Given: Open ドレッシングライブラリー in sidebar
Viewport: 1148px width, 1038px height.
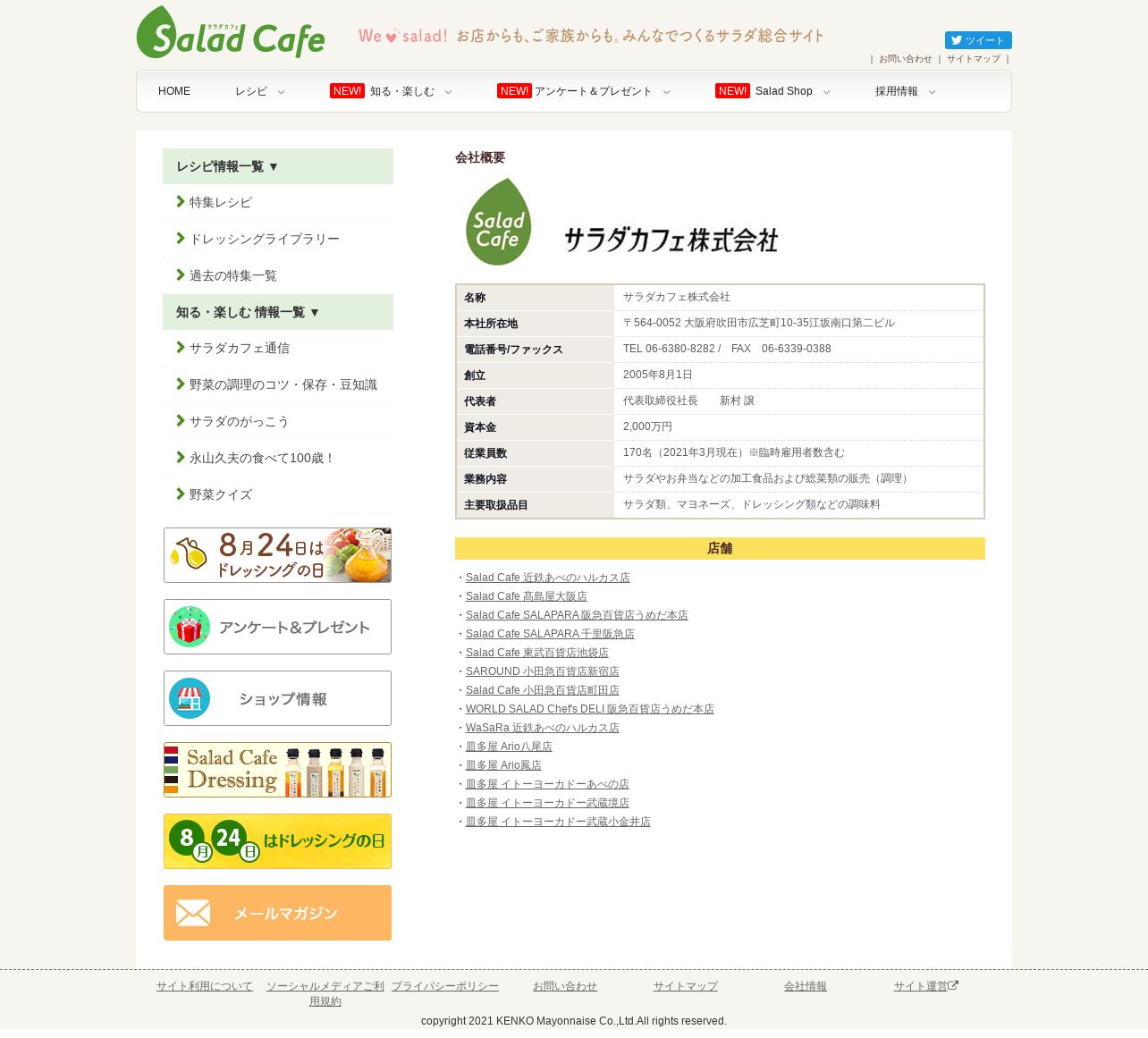Looking at the screenshot, I should point(265,240).
